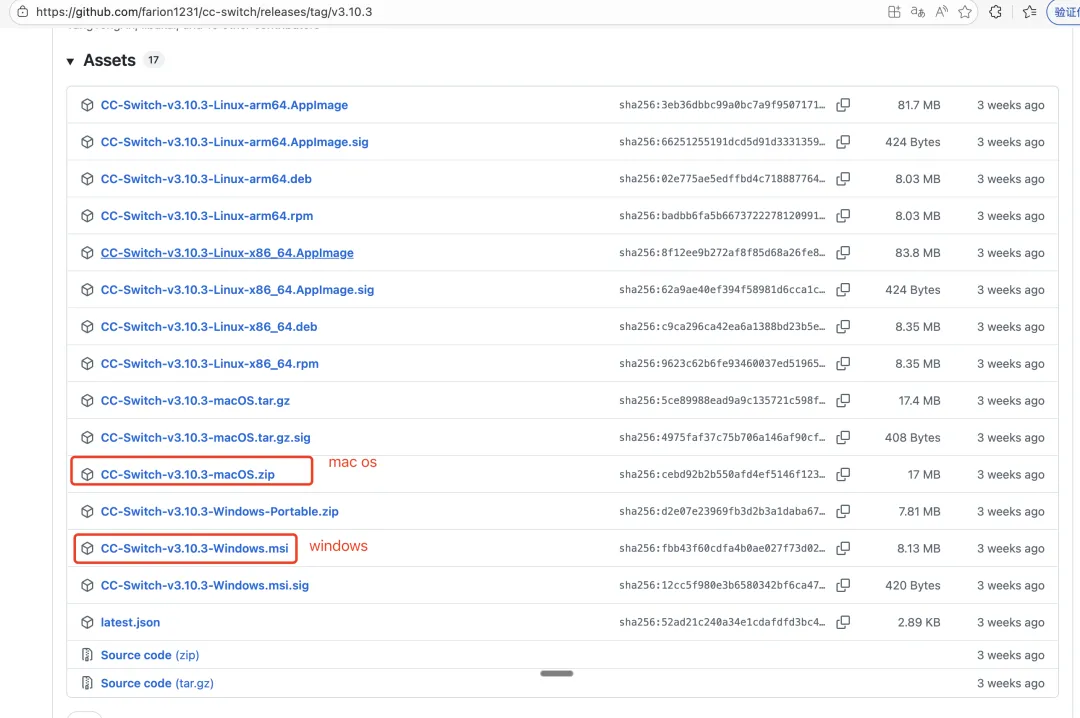Click the browser favorites star icon
Viewport: 1080px width, 718px height.
tap(965, 12)
